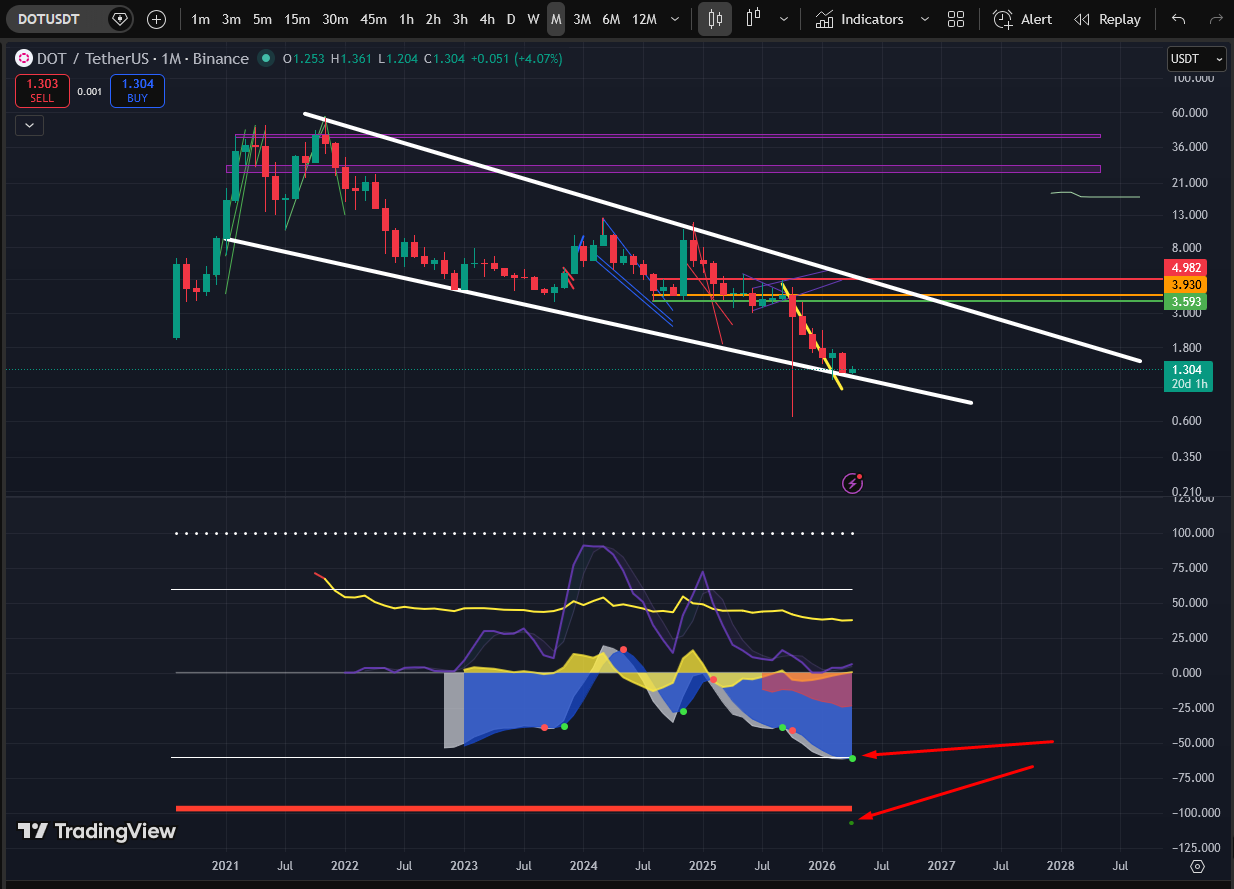Select the 5m timeframe

tap(262, 19)
